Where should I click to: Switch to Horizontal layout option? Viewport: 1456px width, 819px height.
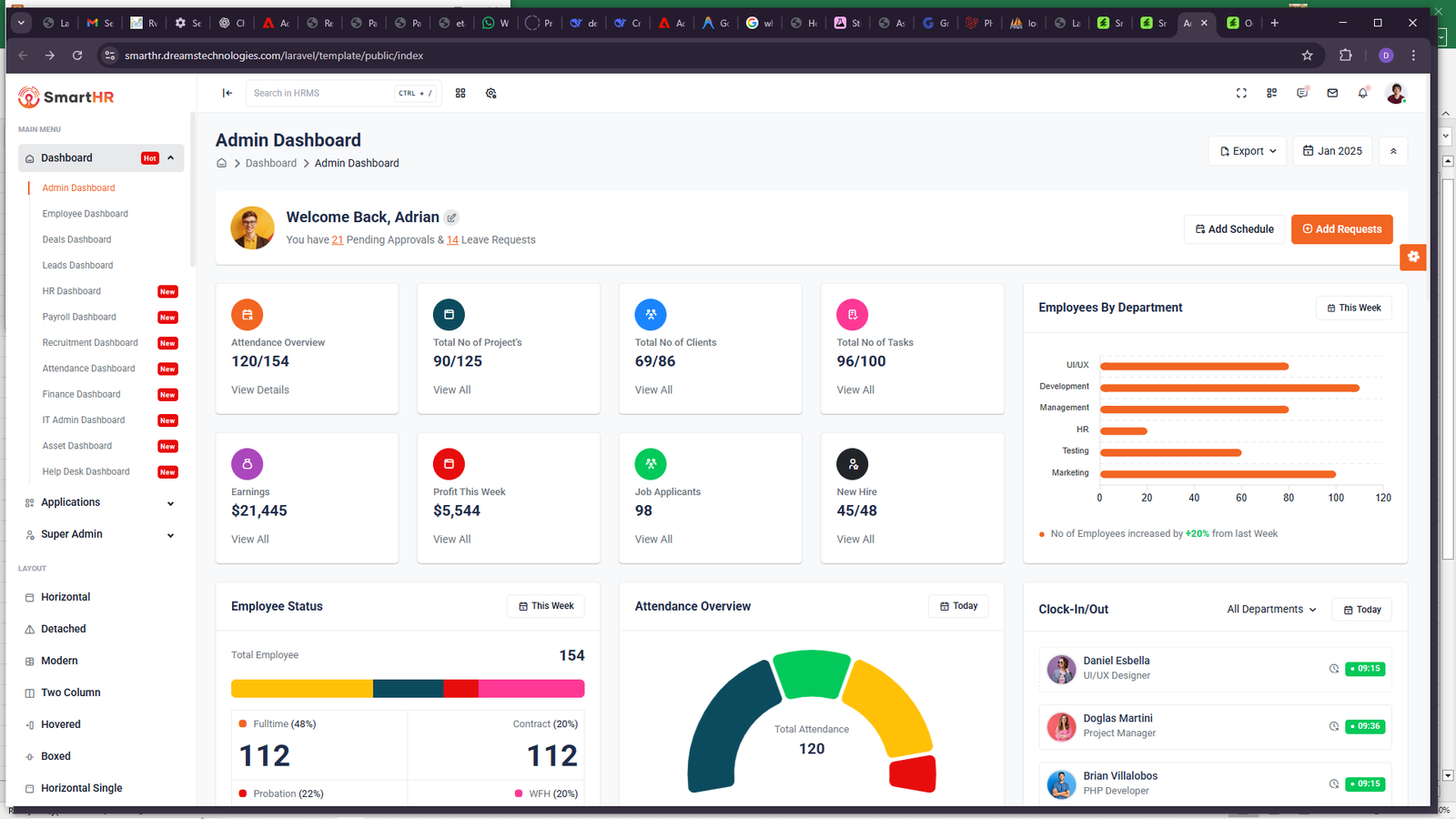coord(66,597)
